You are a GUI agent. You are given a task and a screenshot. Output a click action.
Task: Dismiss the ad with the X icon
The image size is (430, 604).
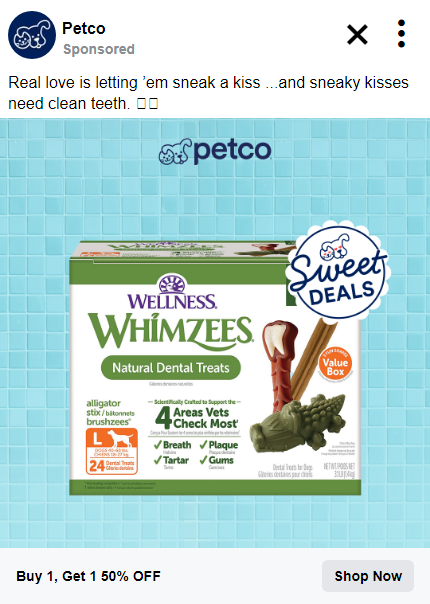coord(357,35)
